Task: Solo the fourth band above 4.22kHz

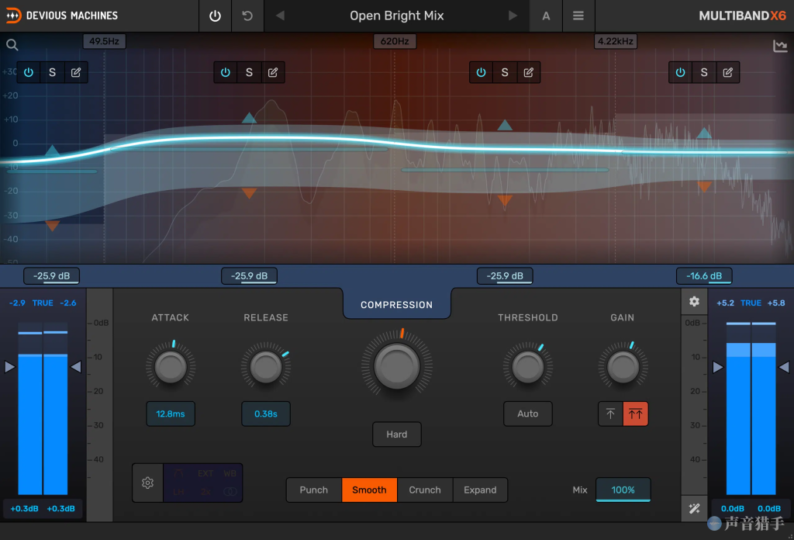Action: tap(704, 72)
